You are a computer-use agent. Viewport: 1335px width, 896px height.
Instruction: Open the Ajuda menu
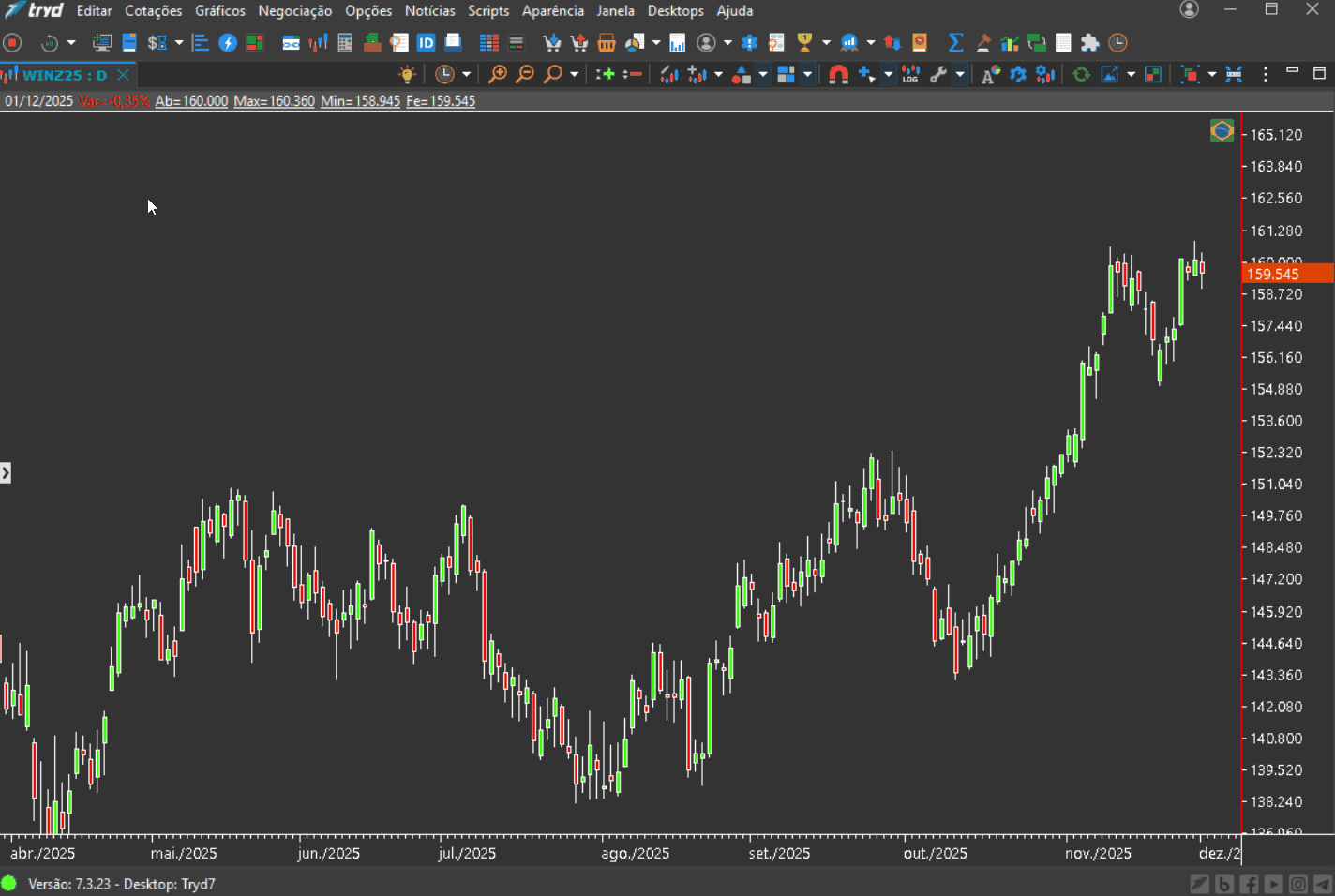pyautogui.click(x=735, y=11)
